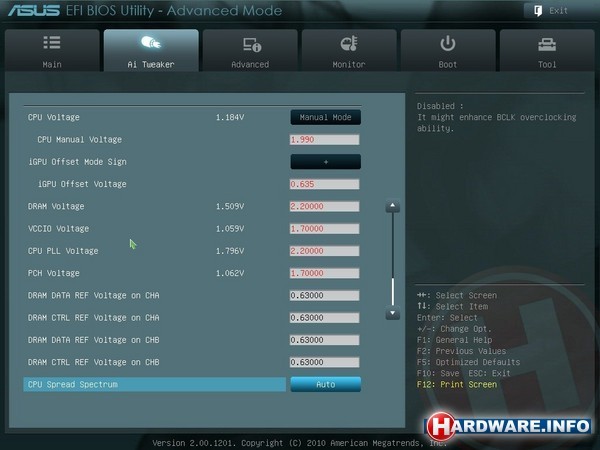The height and width of the screenshot is (450, 600).
Task: Edit DRAM DATA REF Voltage on CHA
Action: click(x=324, y=295)
